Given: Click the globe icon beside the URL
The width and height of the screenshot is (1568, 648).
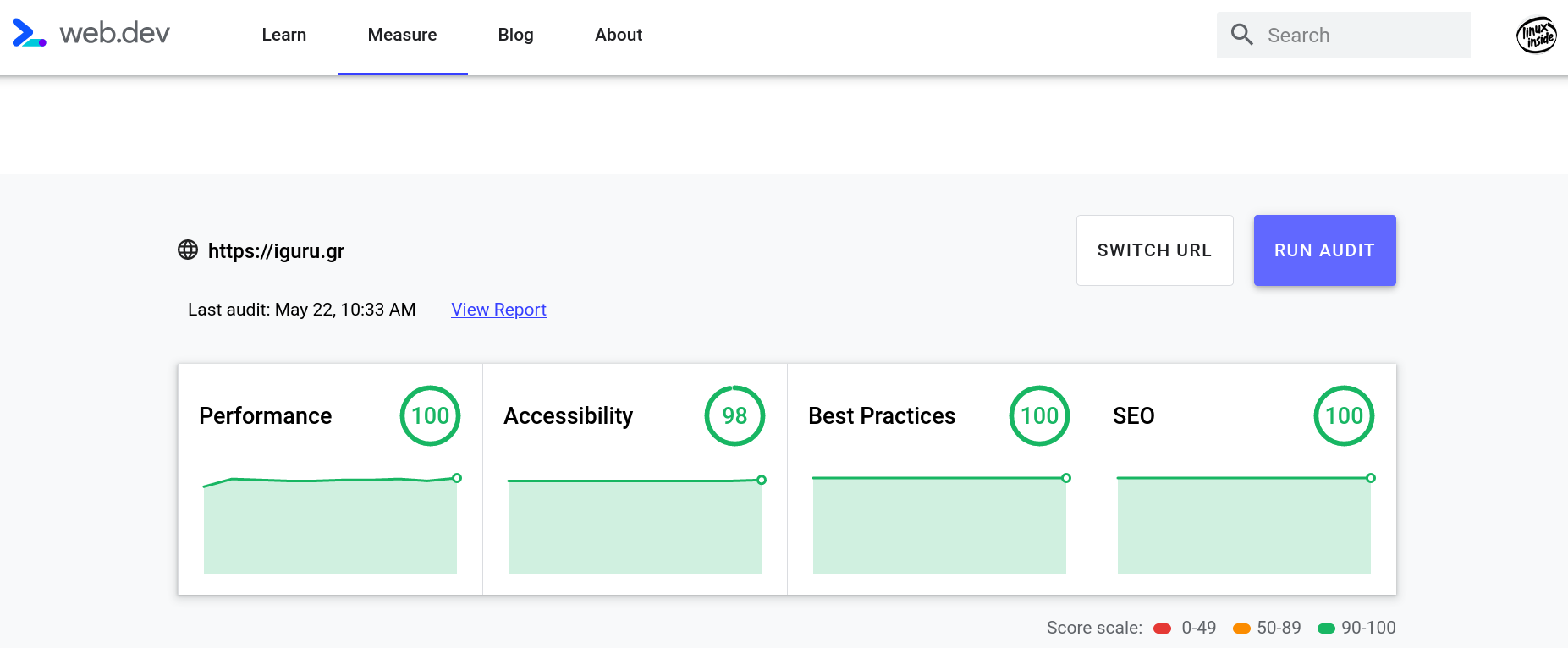Looking at the screenshot, I should 188,250.
